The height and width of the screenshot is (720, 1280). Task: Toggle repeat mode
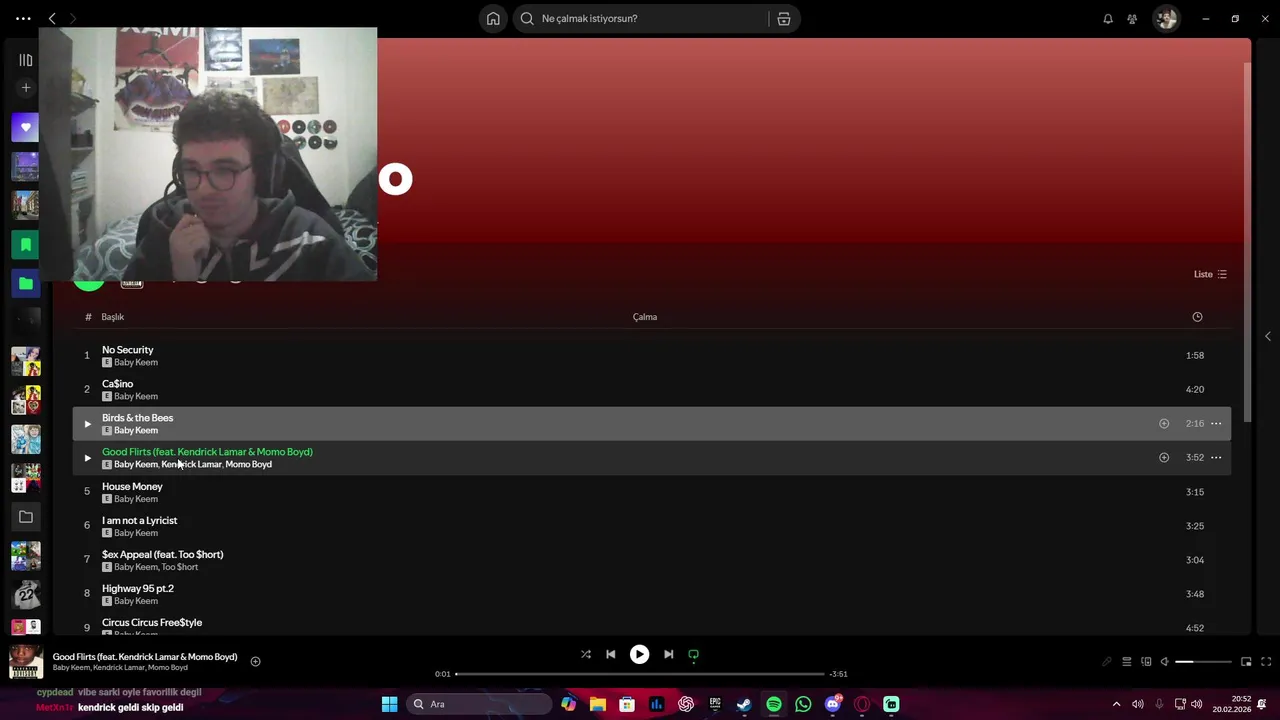(x=693, y=655)
